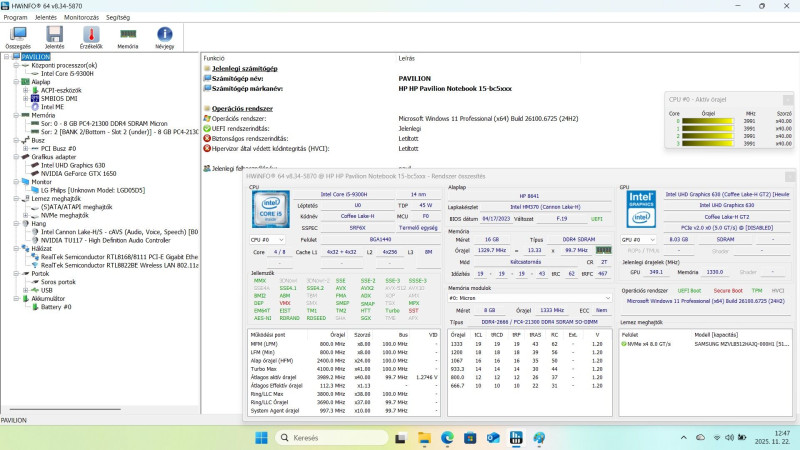Open the memory module #0: Micron dropdown
The height and width of the screenshot is (450, 800).
coord(530,298)
